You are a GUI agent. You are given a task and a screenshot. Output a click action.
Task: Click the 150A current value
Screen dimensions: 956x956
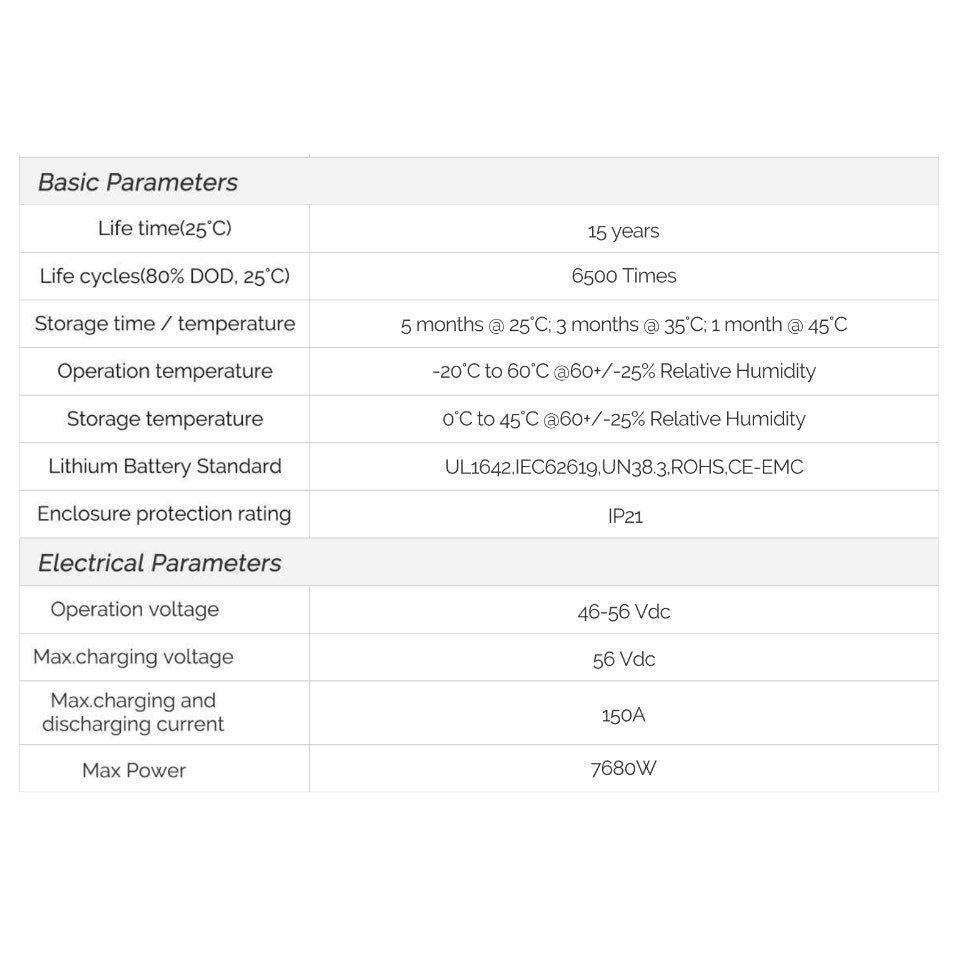click(x=623, y=716)
